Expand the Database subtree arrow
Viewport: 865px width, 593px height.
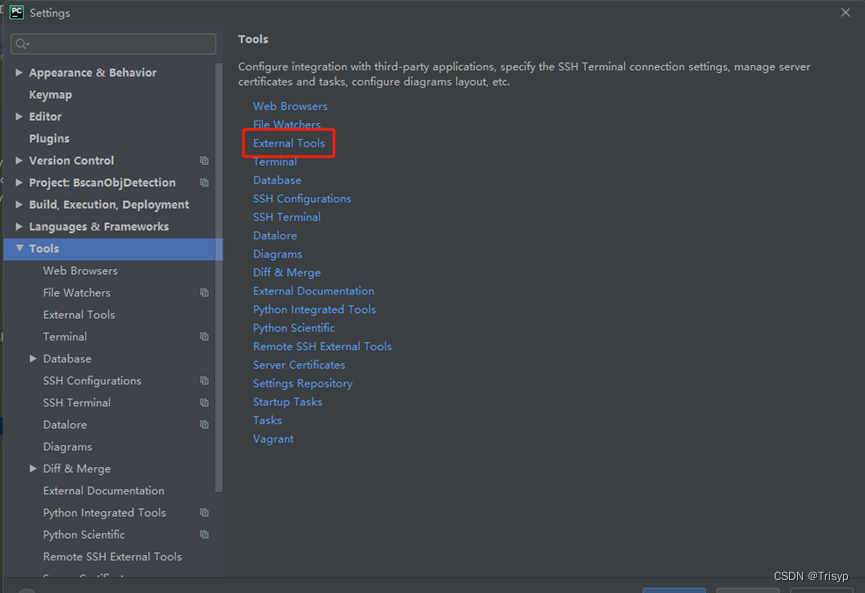tap(33, 359)
